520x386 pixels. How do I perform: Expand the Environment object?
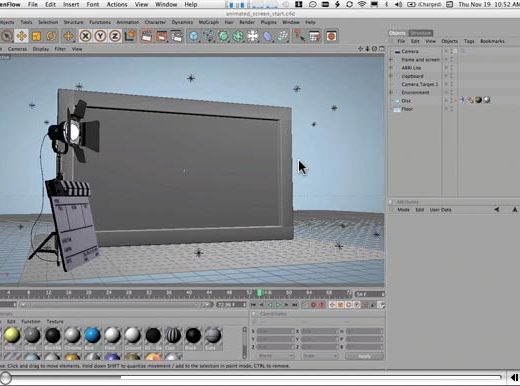point(391,92)
